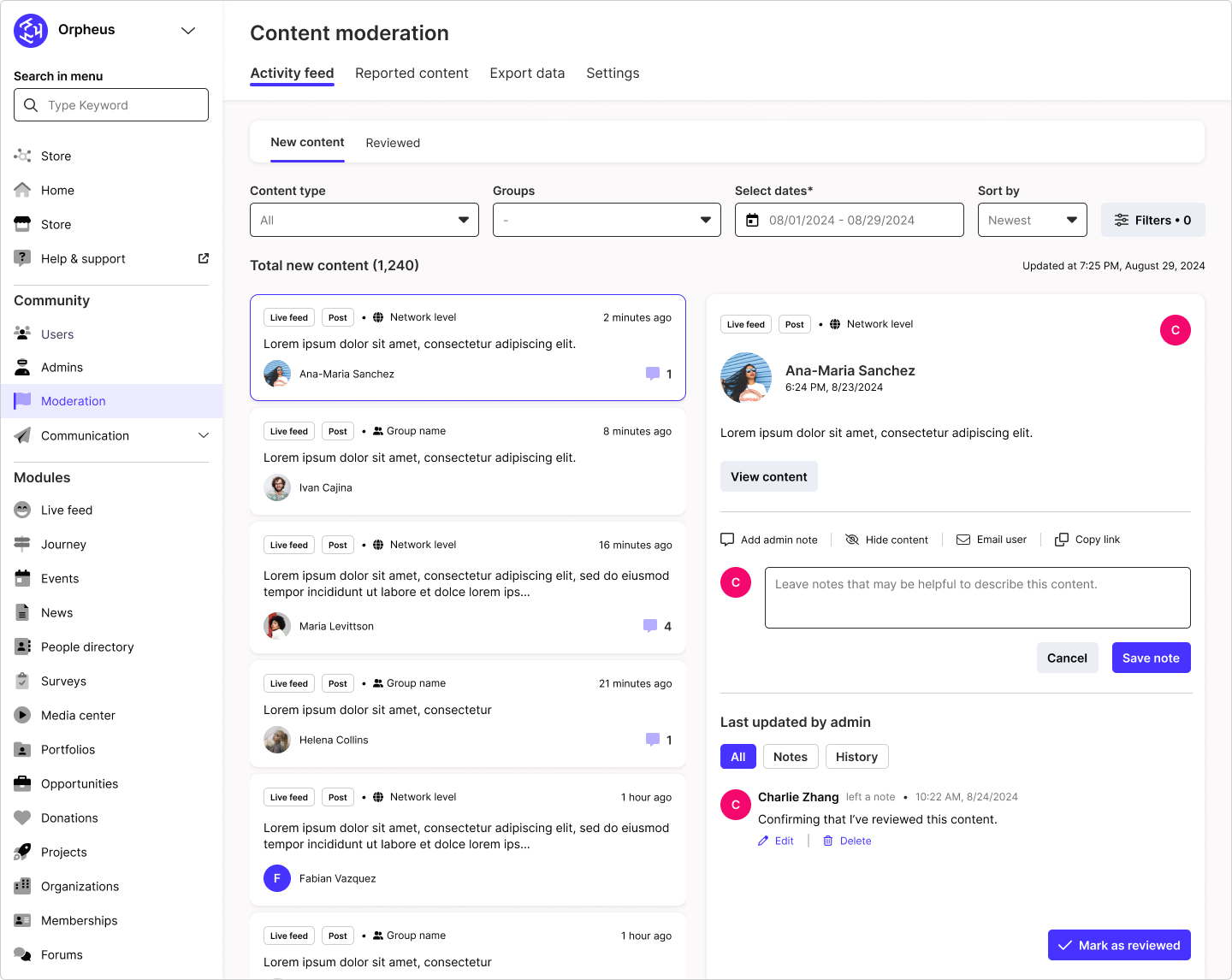Click Fabian Vazquez's F avatar
Screen dimensions: 1232x980
pyautogui.click(x=277, y=878)
